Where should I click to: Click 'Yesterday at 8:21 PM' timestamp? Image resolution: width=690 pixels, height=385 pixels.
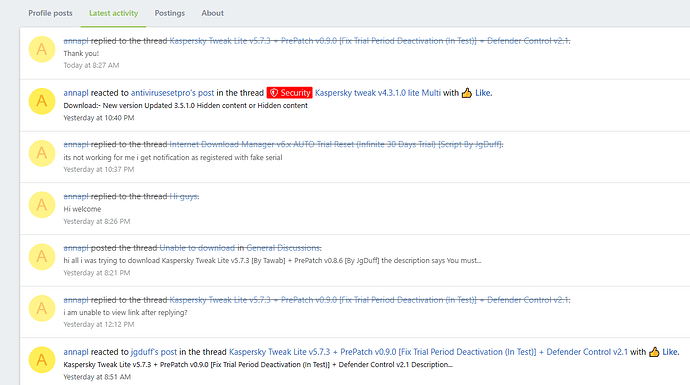tap(97, 273)
